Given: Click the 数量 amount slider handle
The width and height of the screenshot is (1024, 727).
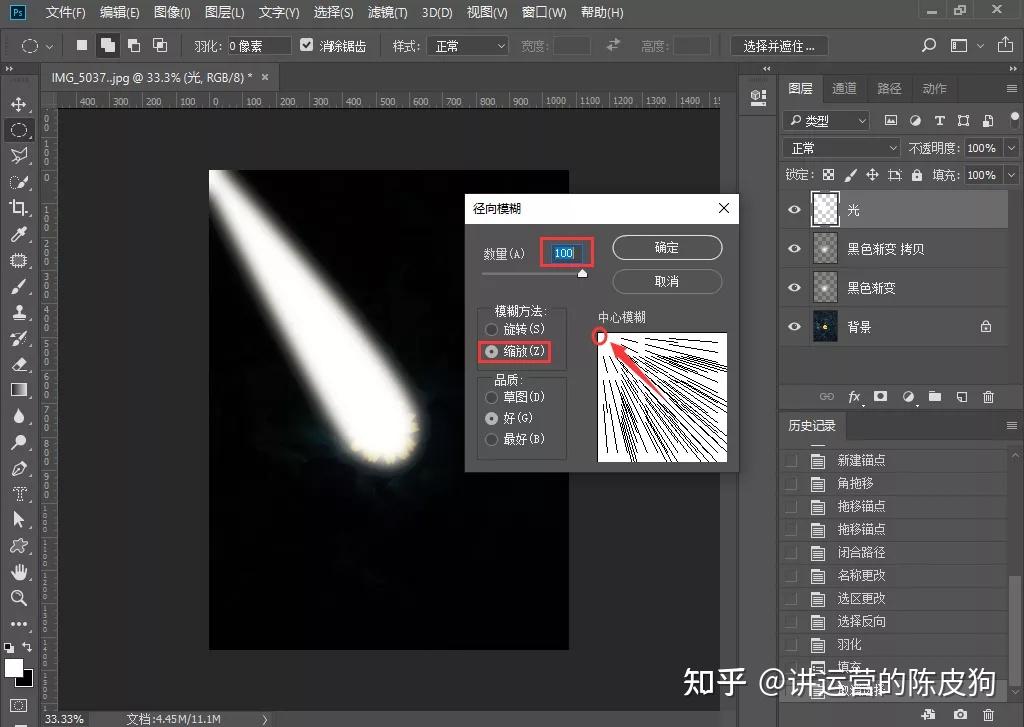Looking at the screenshot, I should point(583,274).
